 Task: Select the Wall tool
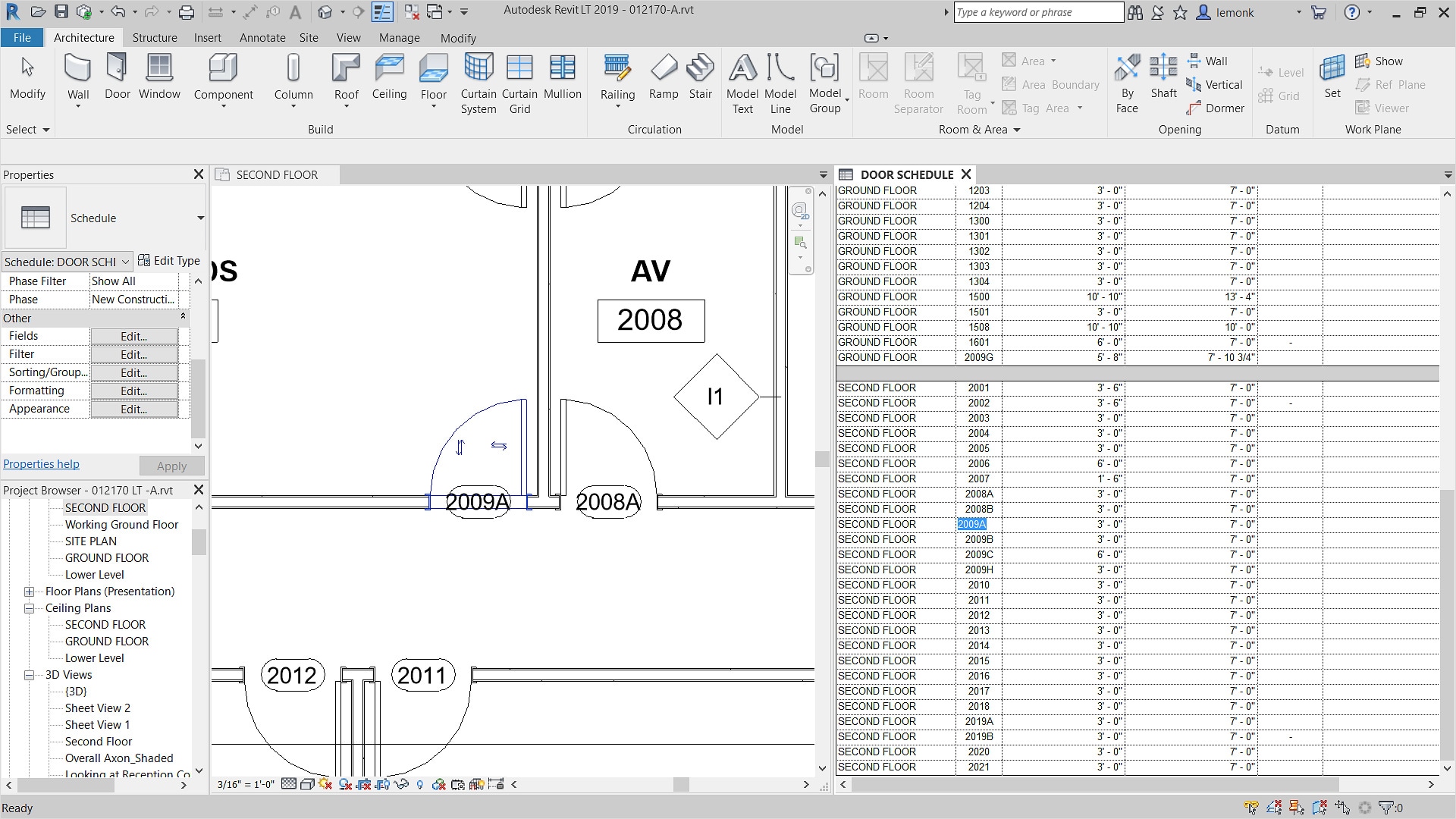click(77, 70)
